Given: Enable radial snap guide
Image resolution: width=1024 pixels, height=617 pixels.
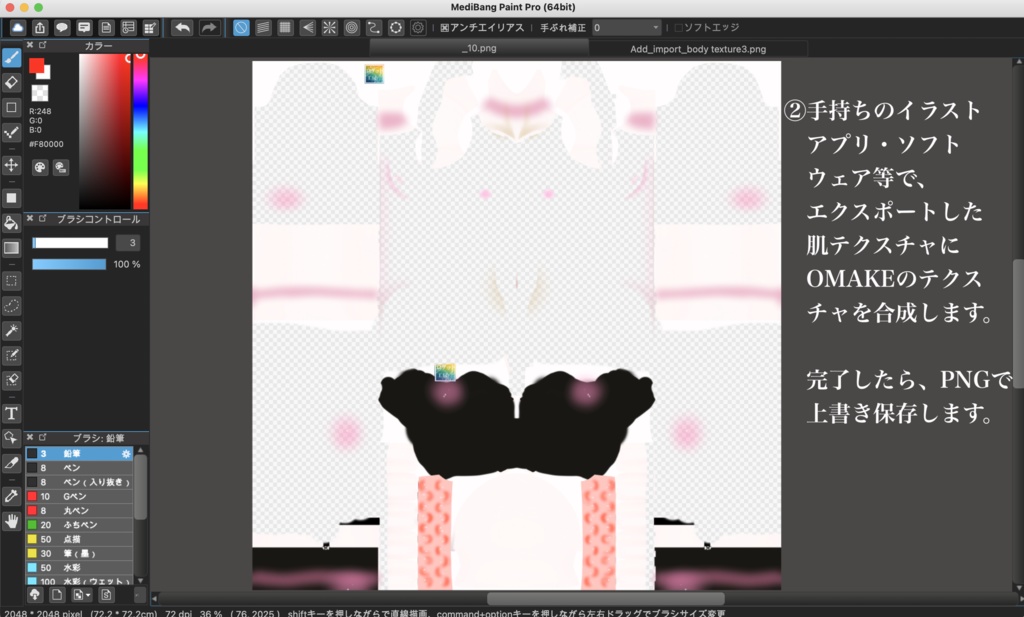Looking at the screenshot, I should (330, 27).
